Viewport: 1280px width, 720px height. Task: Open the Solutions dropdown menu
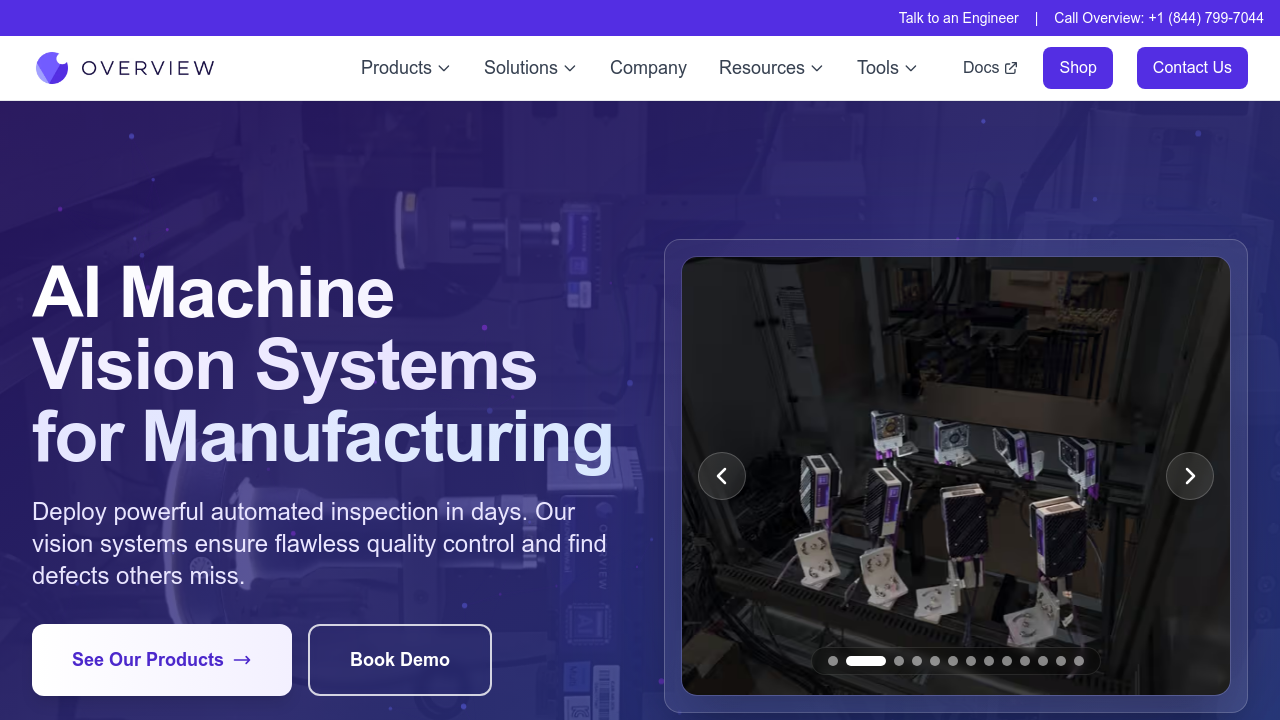tap(530, 68)
